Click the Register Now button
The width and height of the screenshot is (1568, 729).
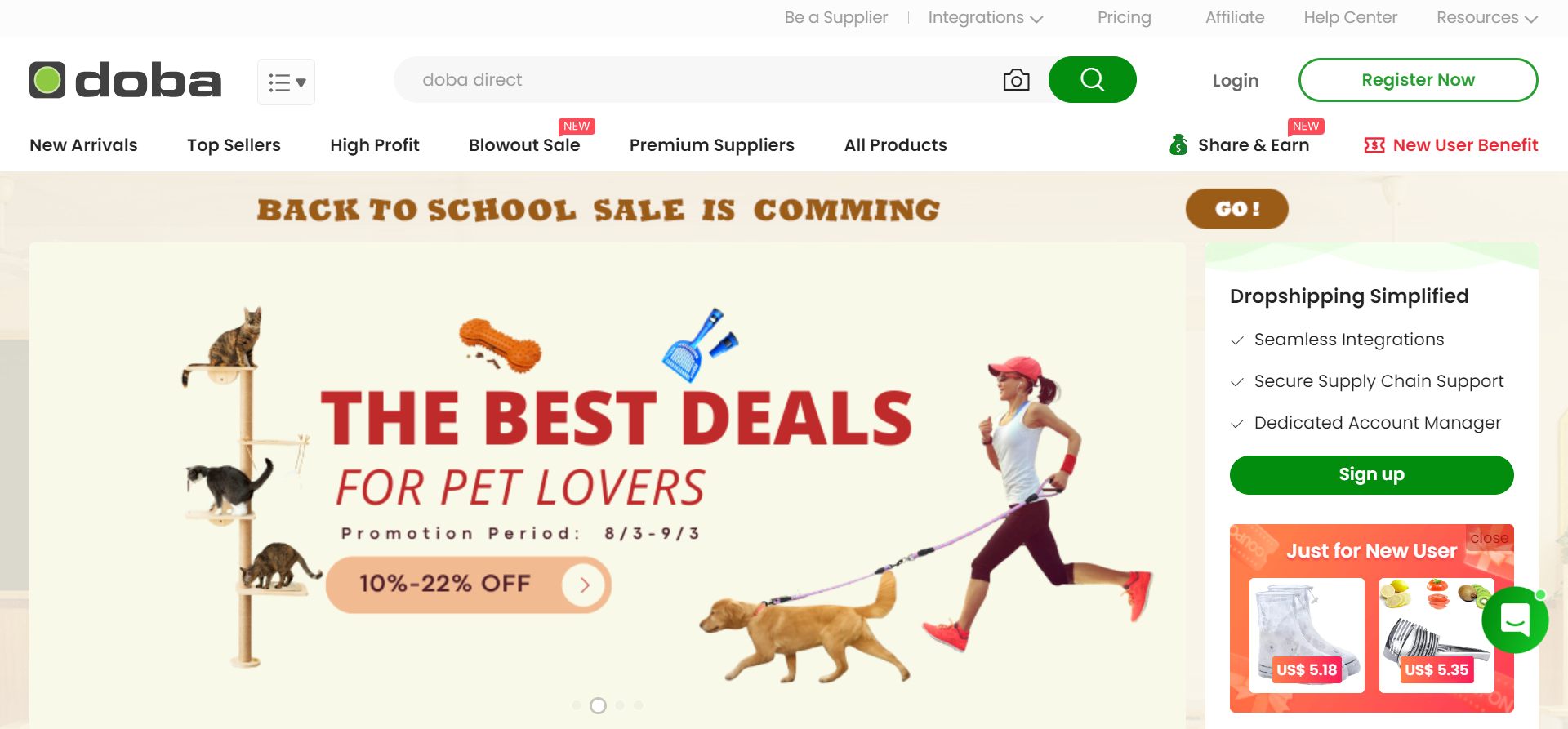pyautogui.click(x=1418, y=80)
